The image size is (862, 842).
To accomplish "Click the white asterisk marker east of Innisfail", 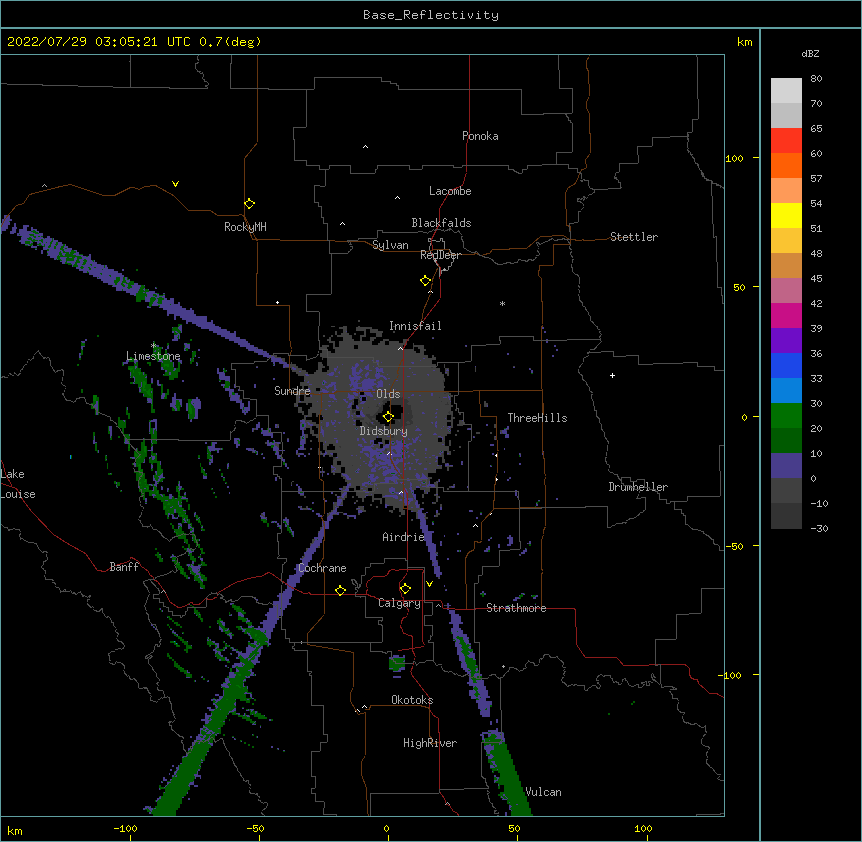I will (502, 303).
